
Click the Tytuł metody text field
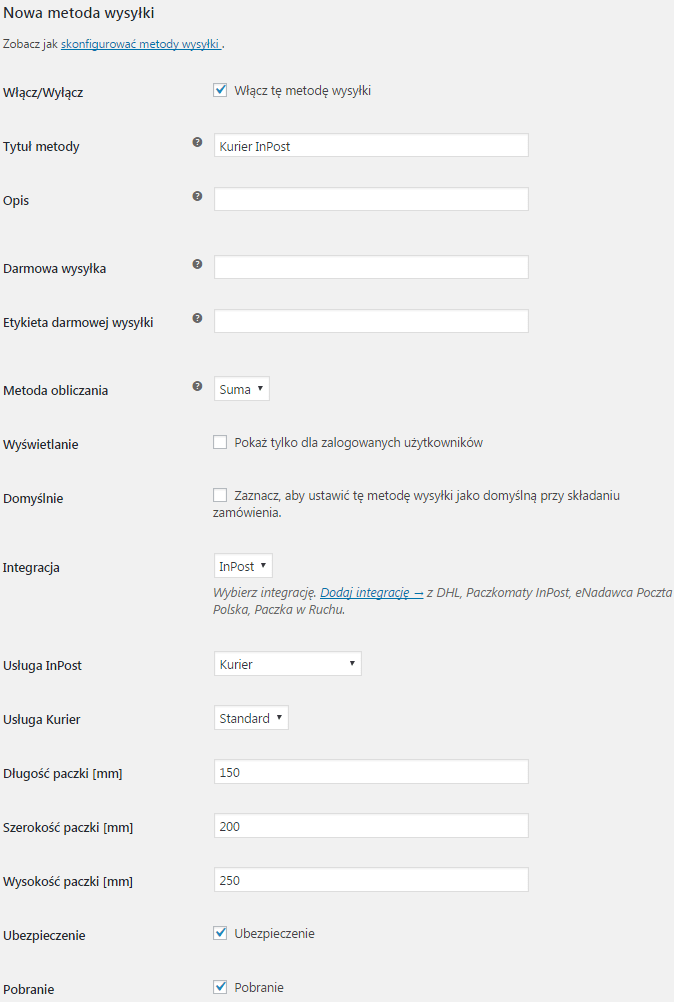(371, 146)
